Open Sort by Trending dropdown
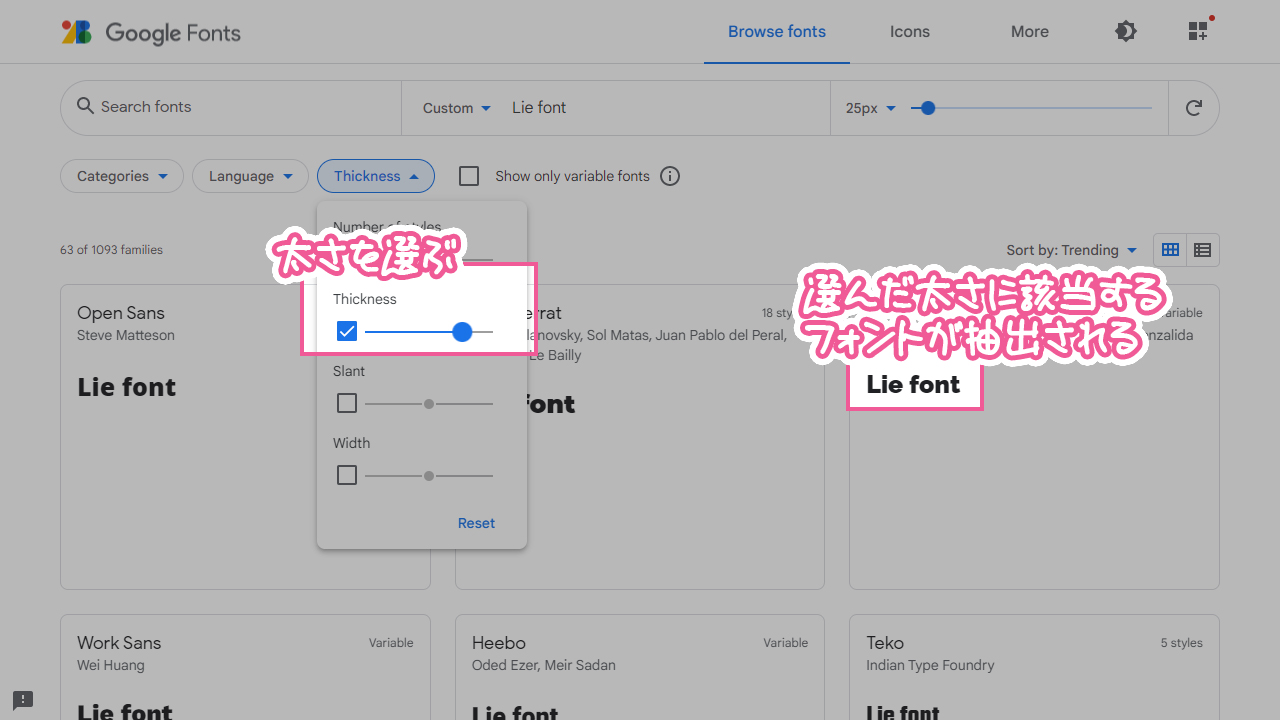The image size is (1280, 720). tap(1072, 250)
